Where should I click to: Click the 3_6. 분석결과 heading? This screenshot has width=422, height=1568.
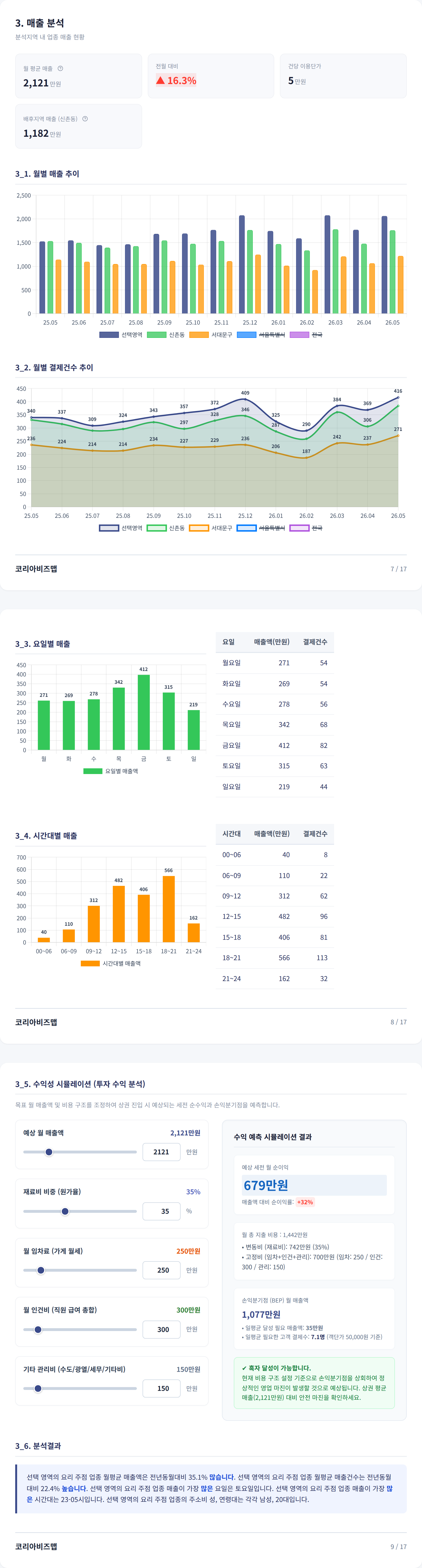(38, 1446)
